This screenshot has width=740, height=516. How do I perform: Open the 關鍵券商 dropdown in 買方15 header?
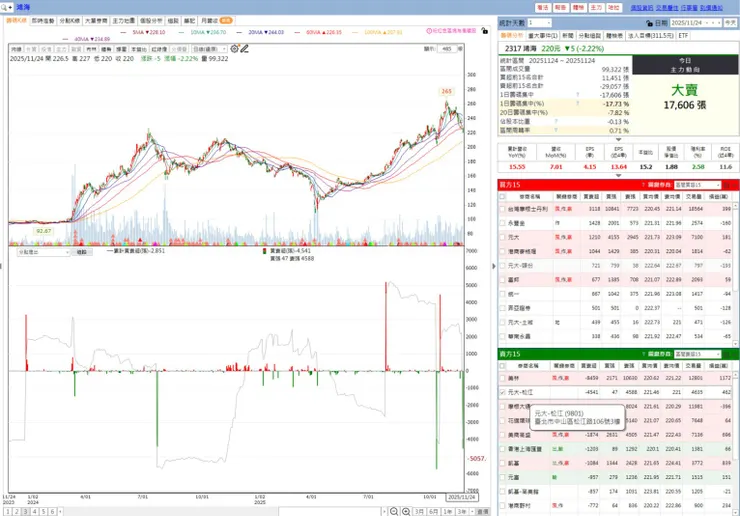click(x=698, y=185)
